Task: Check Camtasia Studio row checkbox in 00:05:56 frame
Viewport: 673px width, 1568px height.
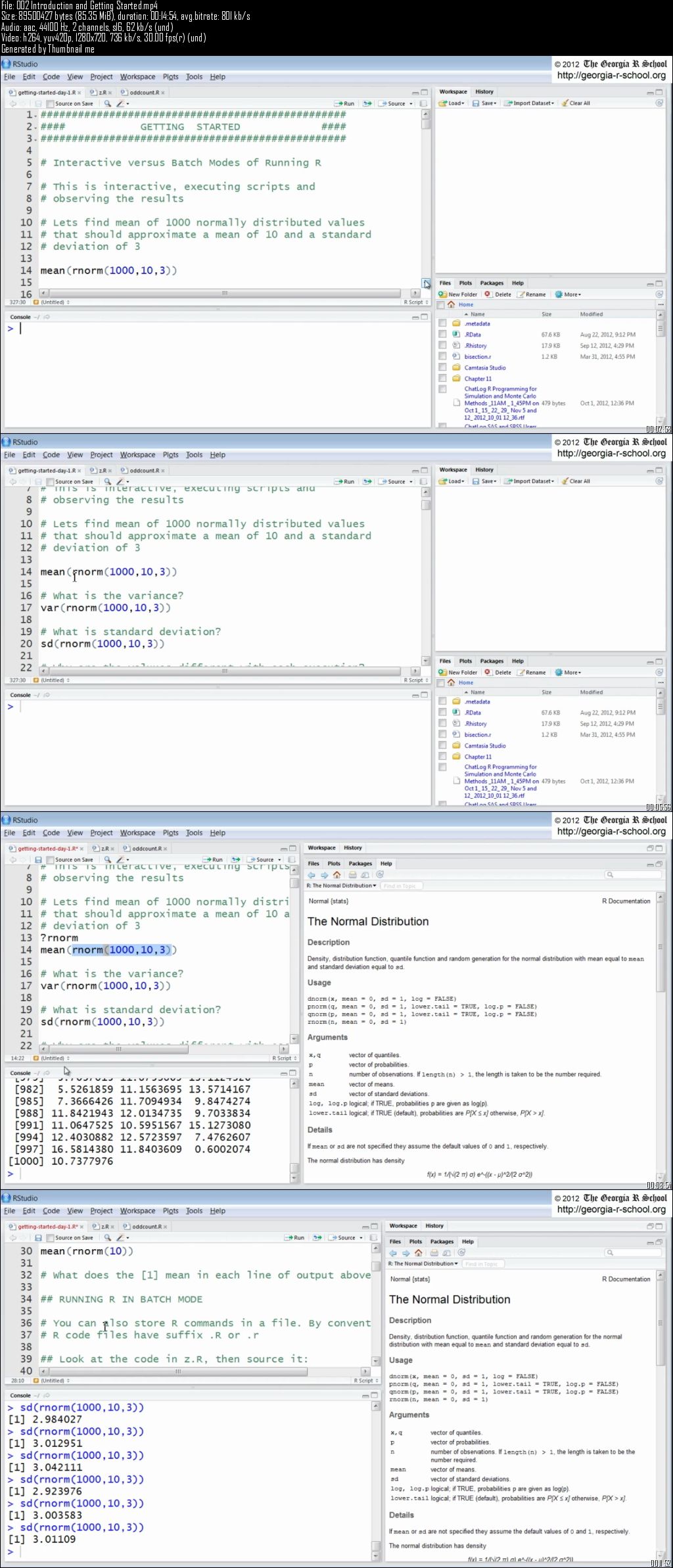Action: [442, 746]
